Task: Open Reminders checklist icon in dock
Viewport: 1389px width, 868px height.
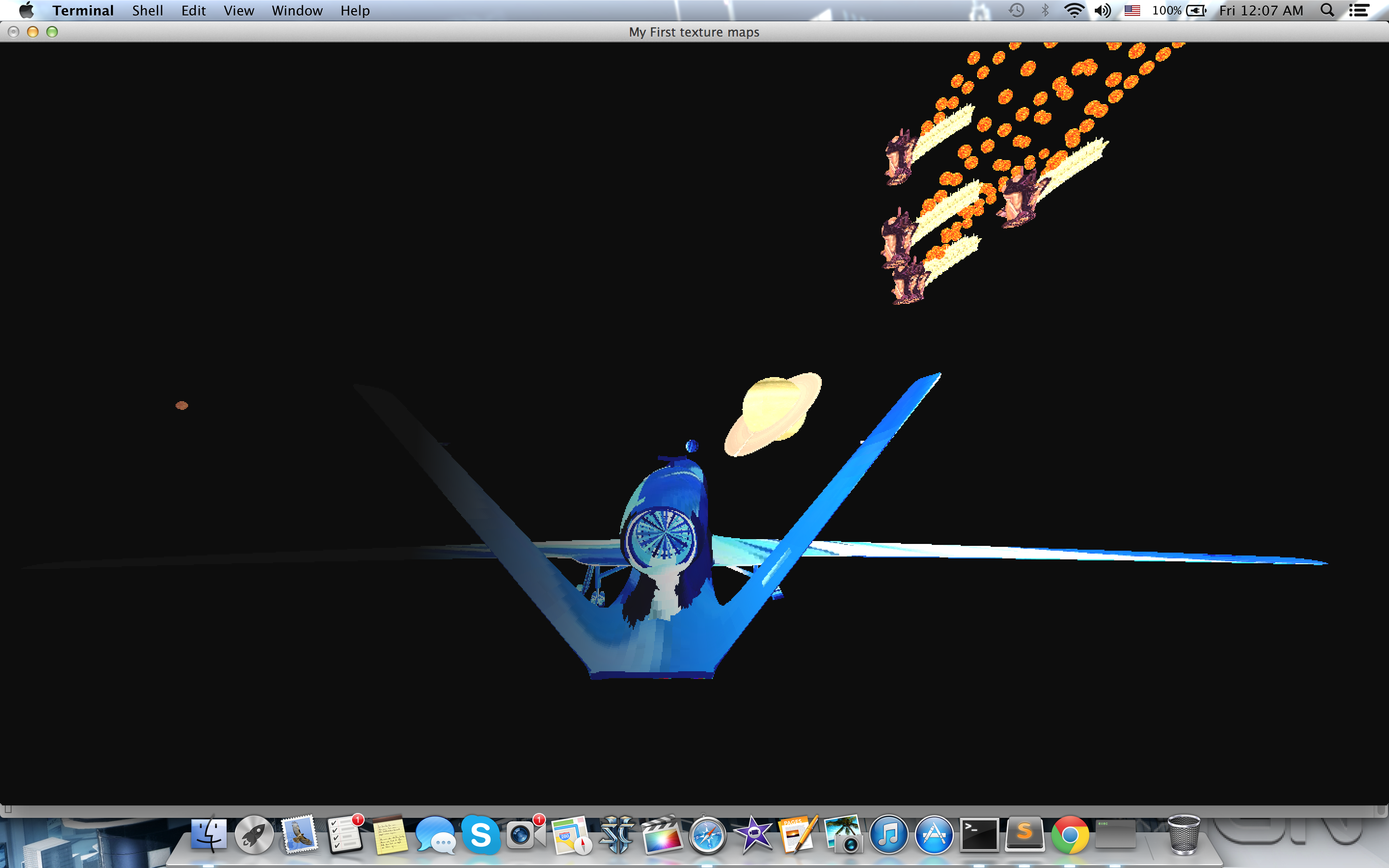Action: [344, 835]
